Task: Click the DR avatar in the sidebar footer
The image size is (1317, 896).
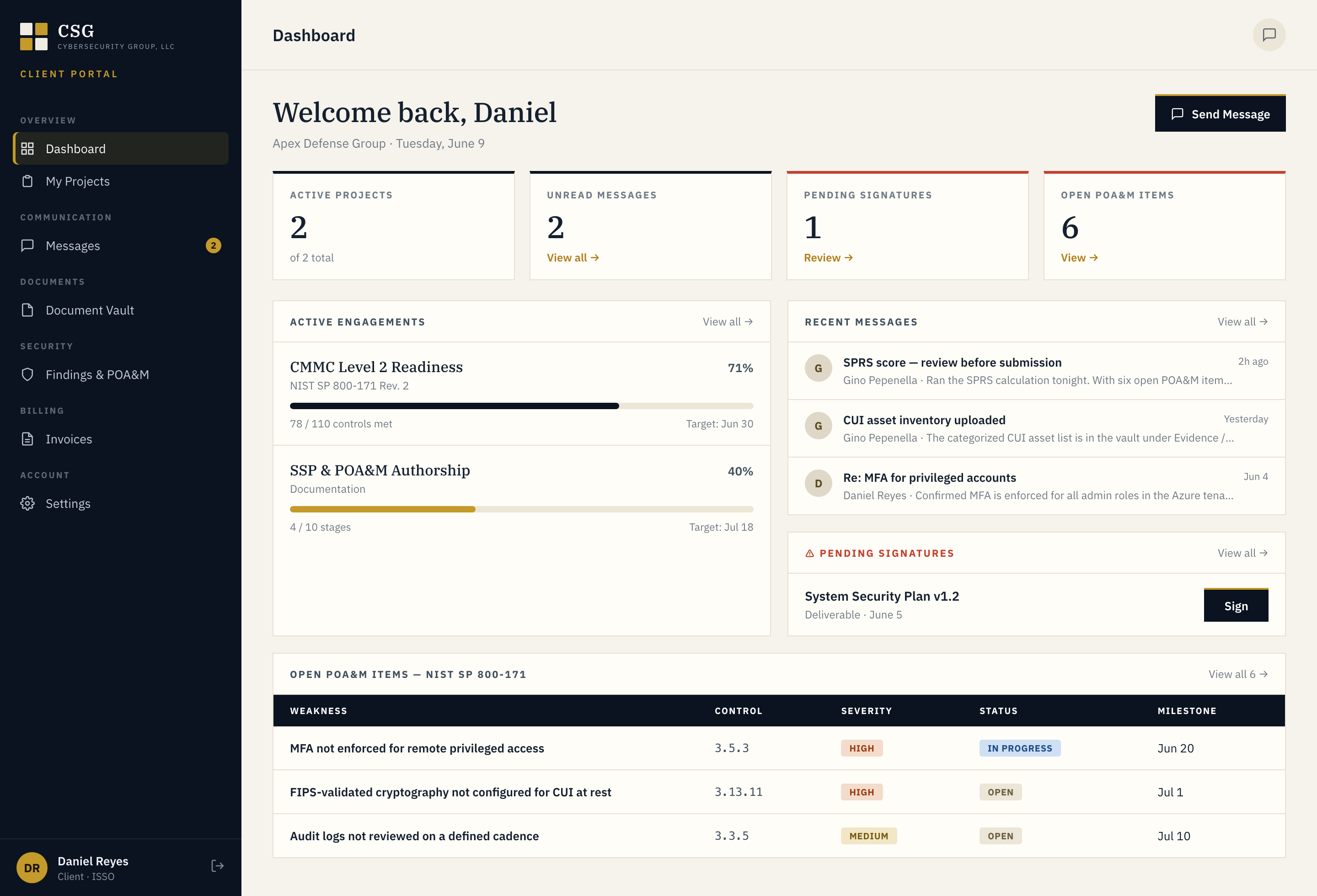Action: click(x=32, y=868)
